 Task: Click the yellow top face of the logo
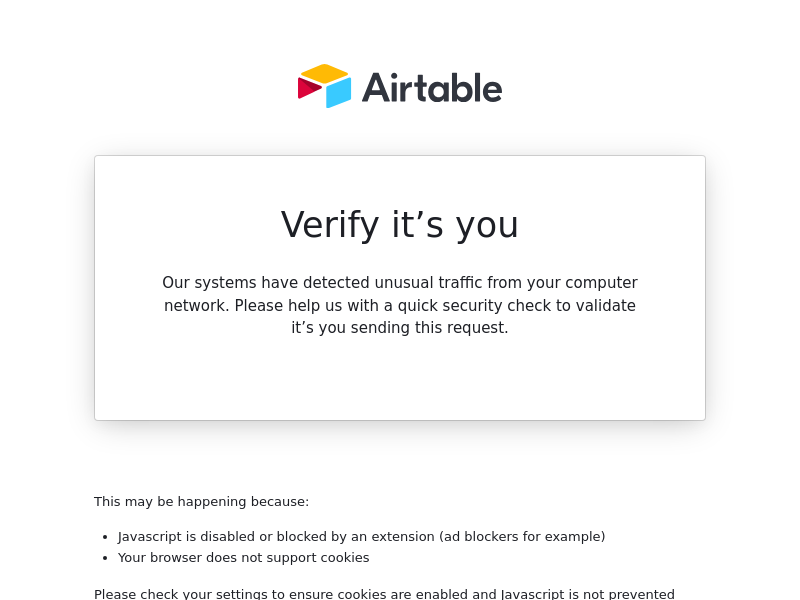pyautogui.click(x=324, y=73)
